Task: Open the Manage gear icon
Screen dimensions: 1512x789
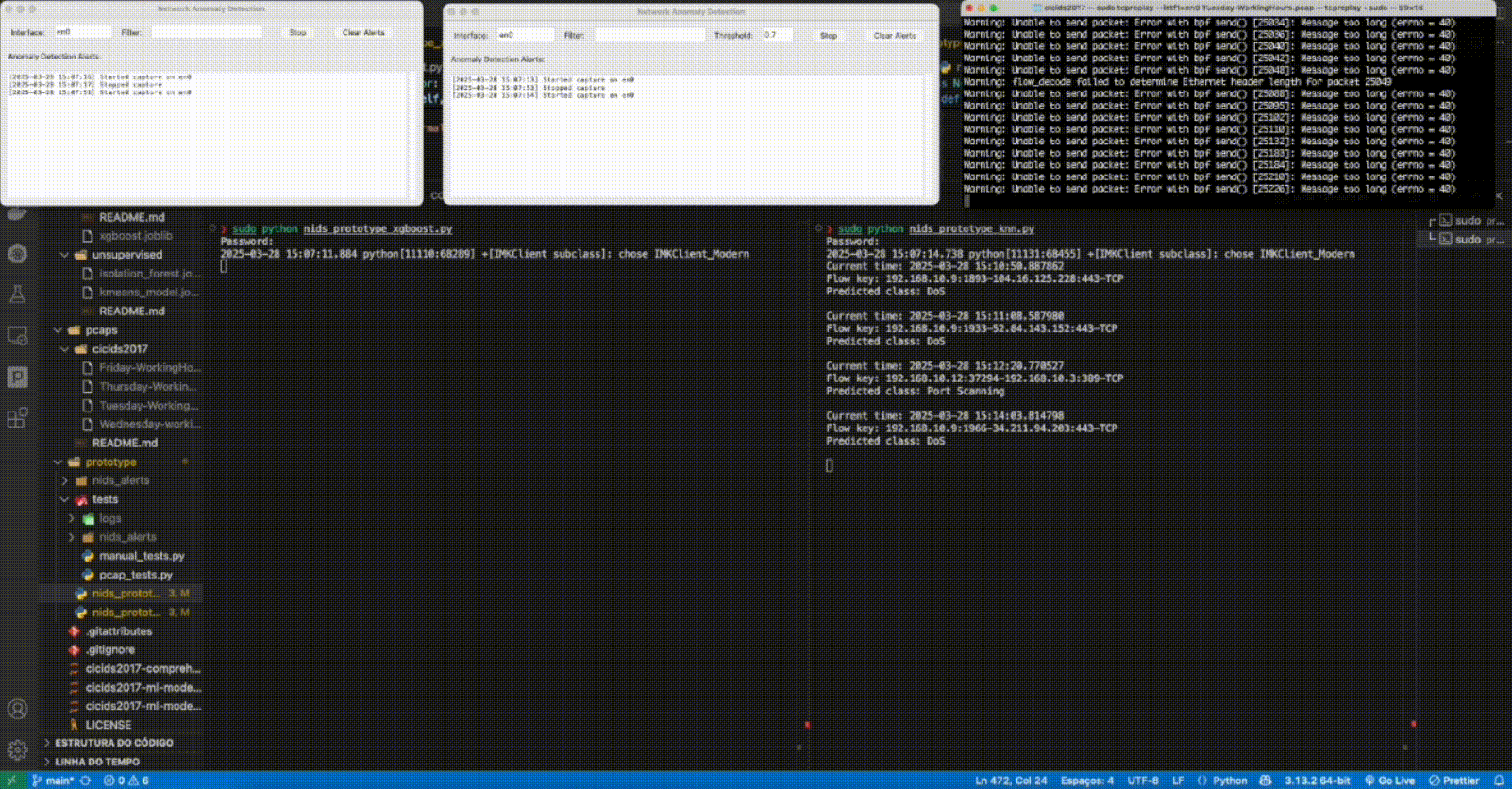Action: [x=17, y=750]
